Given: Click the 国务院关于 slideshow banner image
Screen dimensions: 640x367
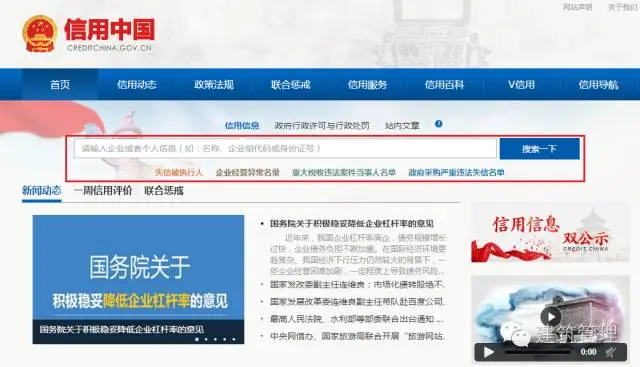Looking at the screenshot, I should point(138,279).
